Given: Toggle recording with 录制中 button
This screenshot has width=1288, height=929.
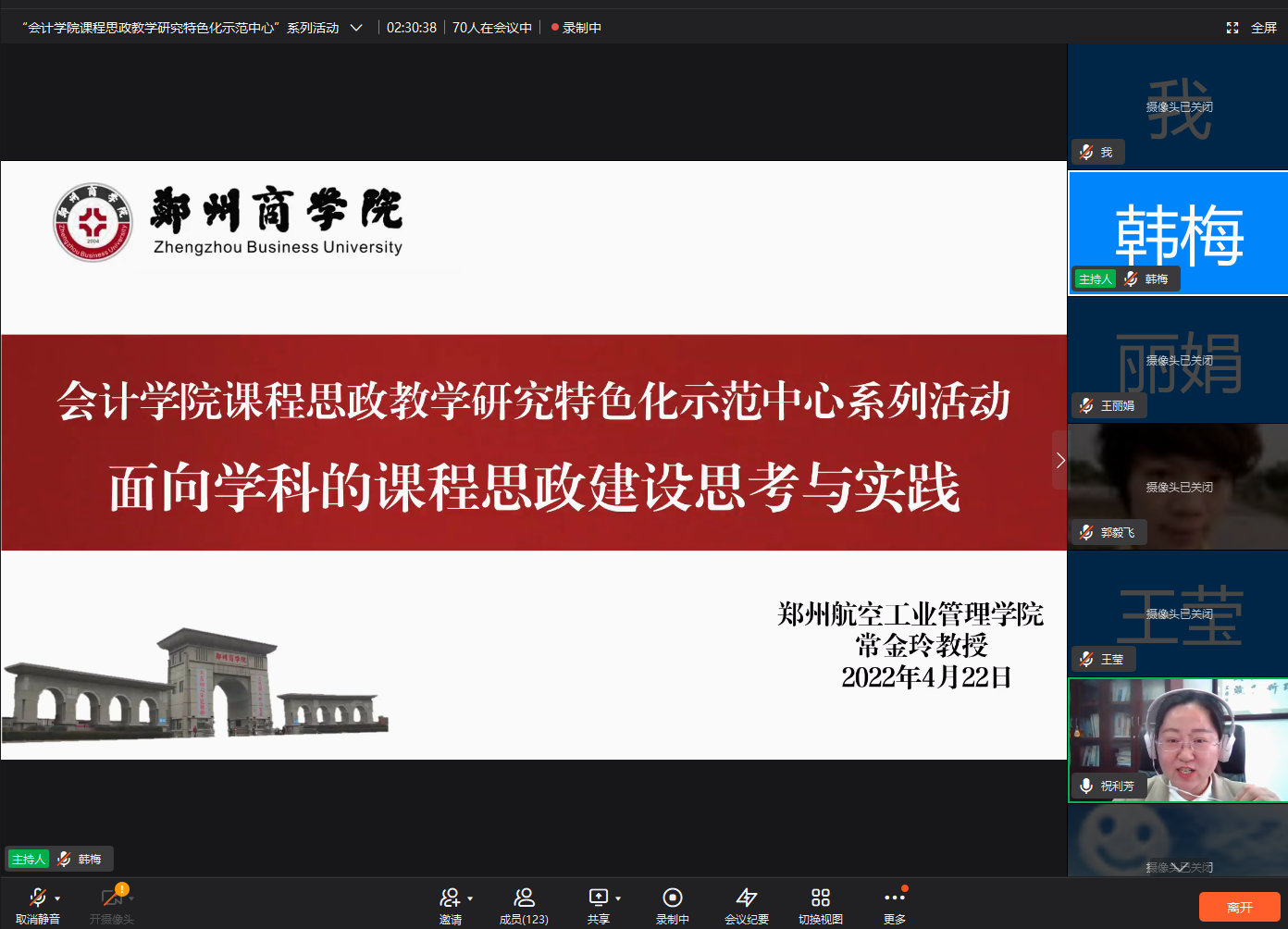Looking at the screenshot, I should pyautogui.click(x=673, y=898).
